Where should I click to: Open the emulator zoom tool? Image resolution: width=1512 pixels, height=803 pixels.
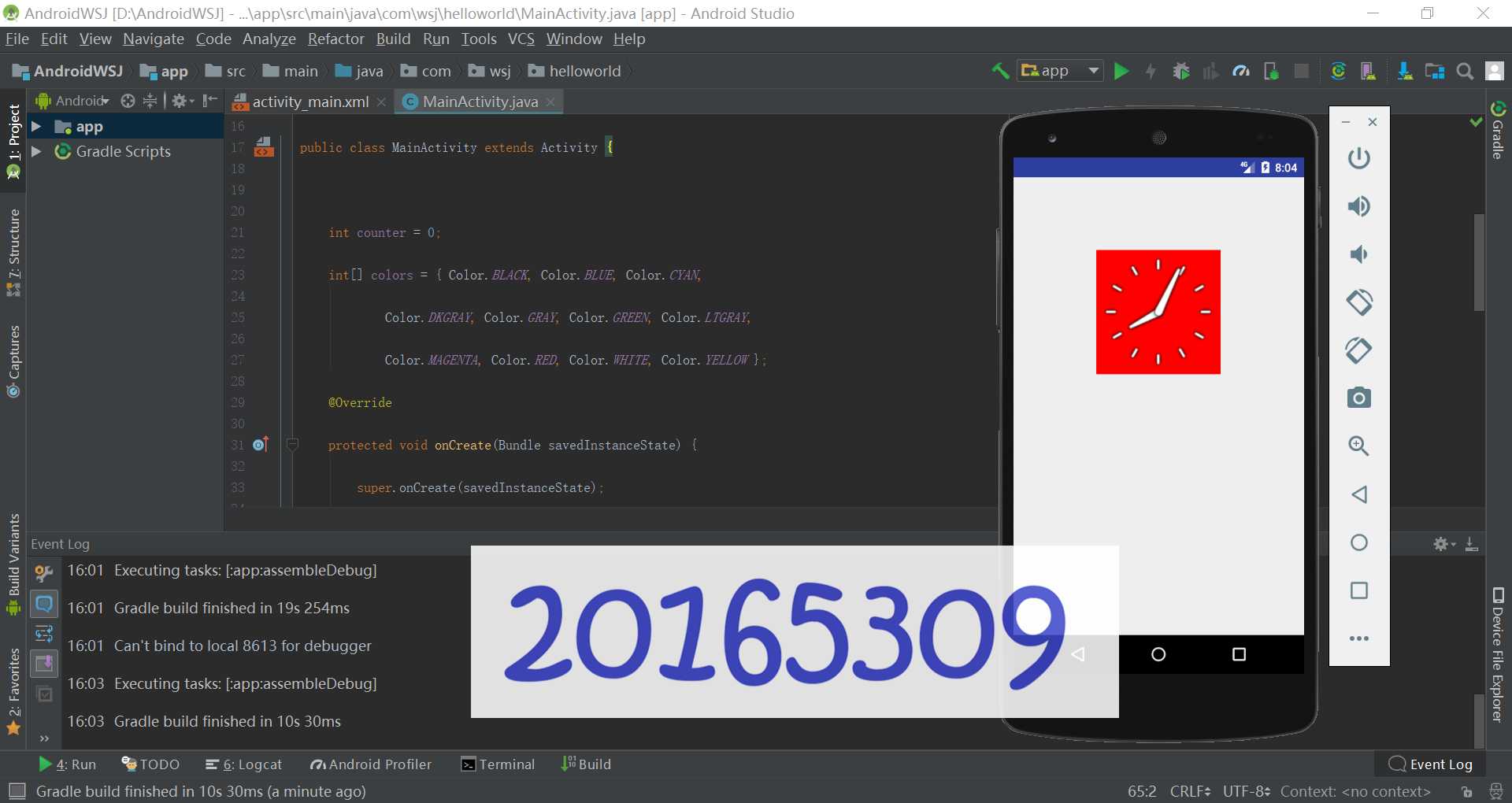(x=1359, y=446)
